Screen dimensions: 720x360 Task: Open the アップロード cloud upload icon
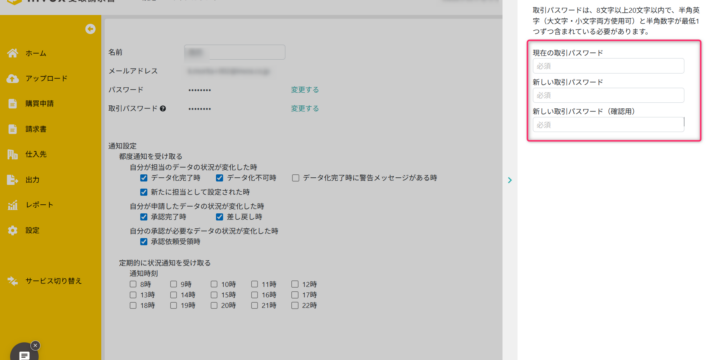pos(13,79)
